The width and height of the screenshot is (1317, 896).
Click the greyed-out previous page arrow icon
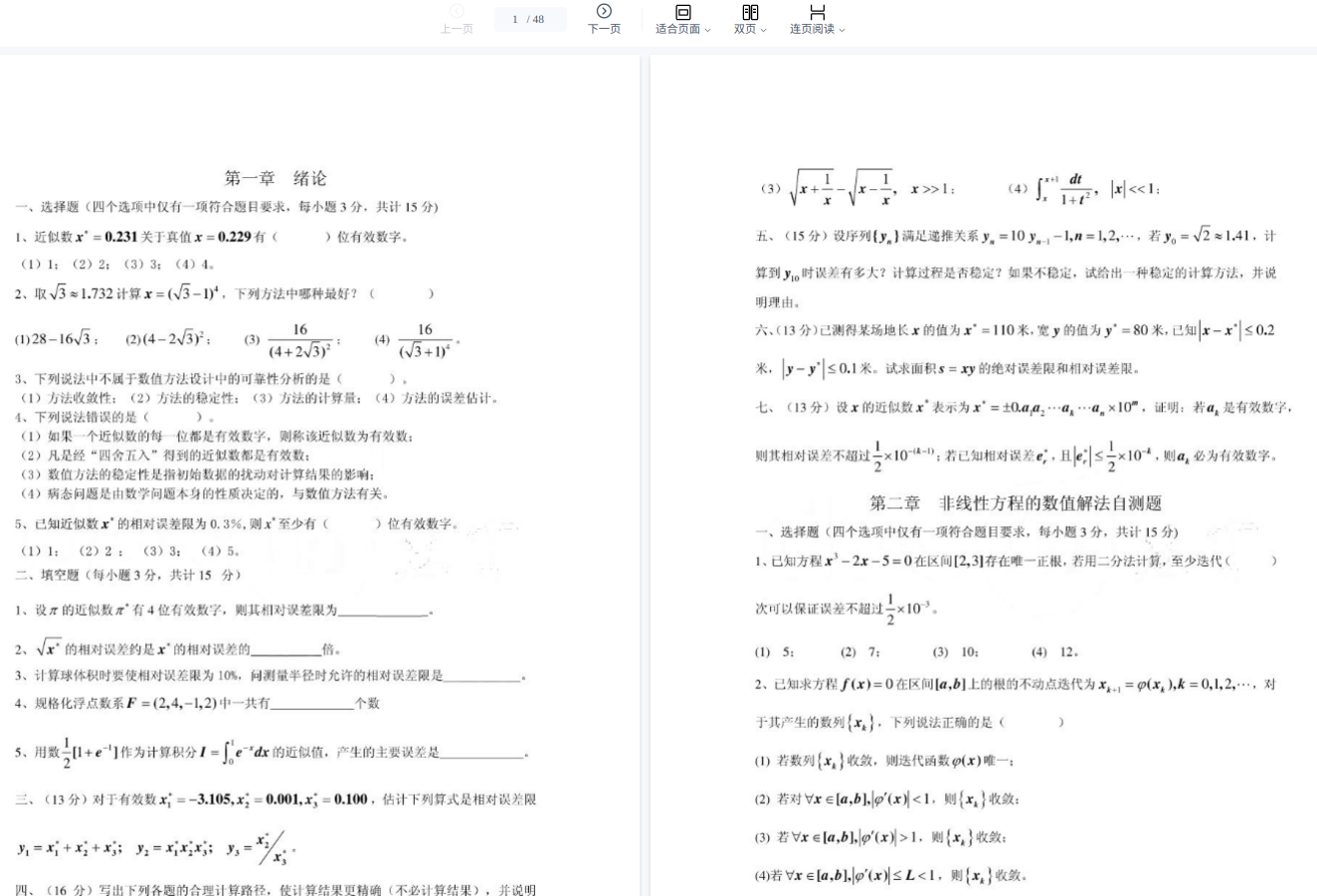point(457,11)
